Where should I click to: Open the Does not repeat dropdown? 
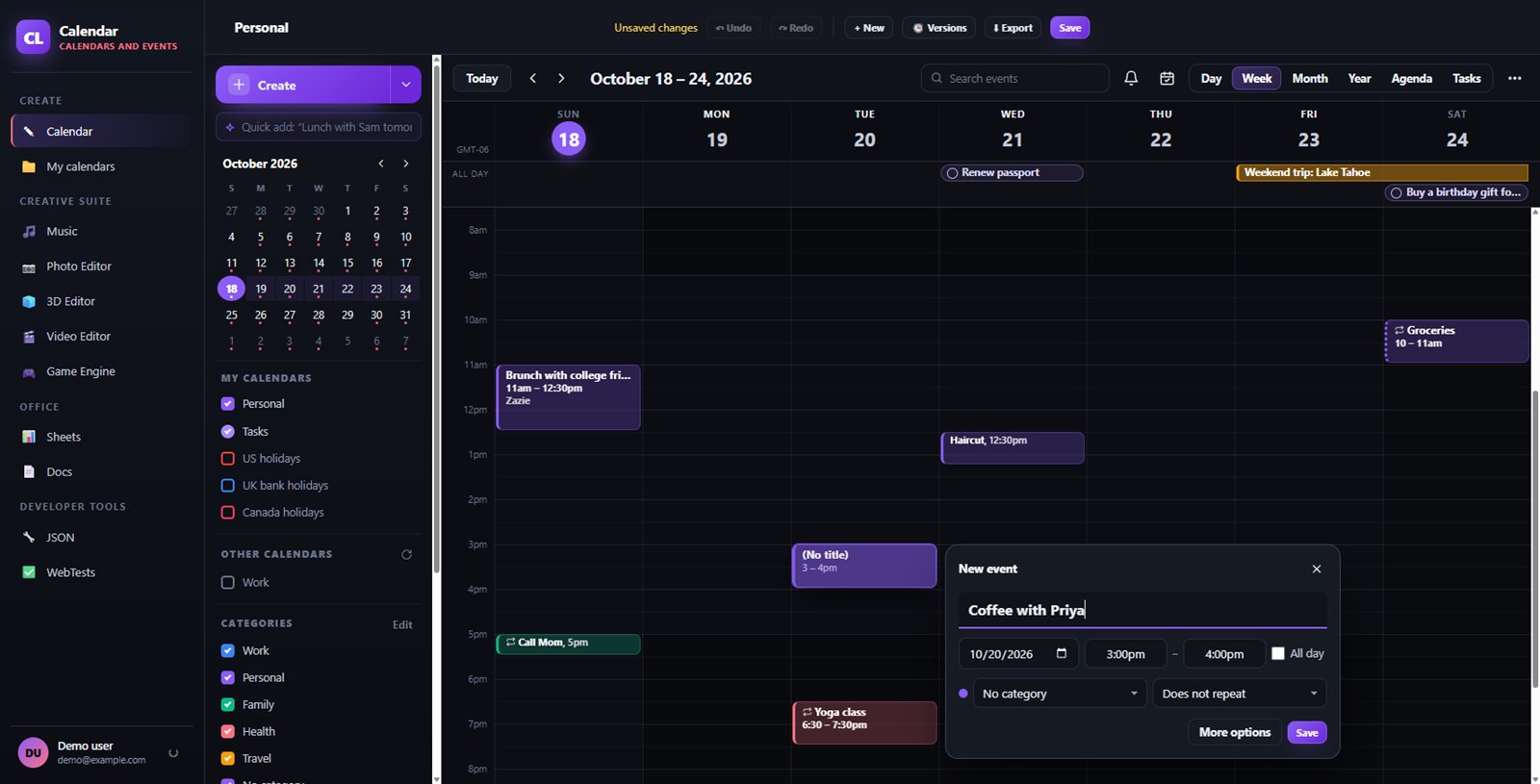click(1240, 694)
